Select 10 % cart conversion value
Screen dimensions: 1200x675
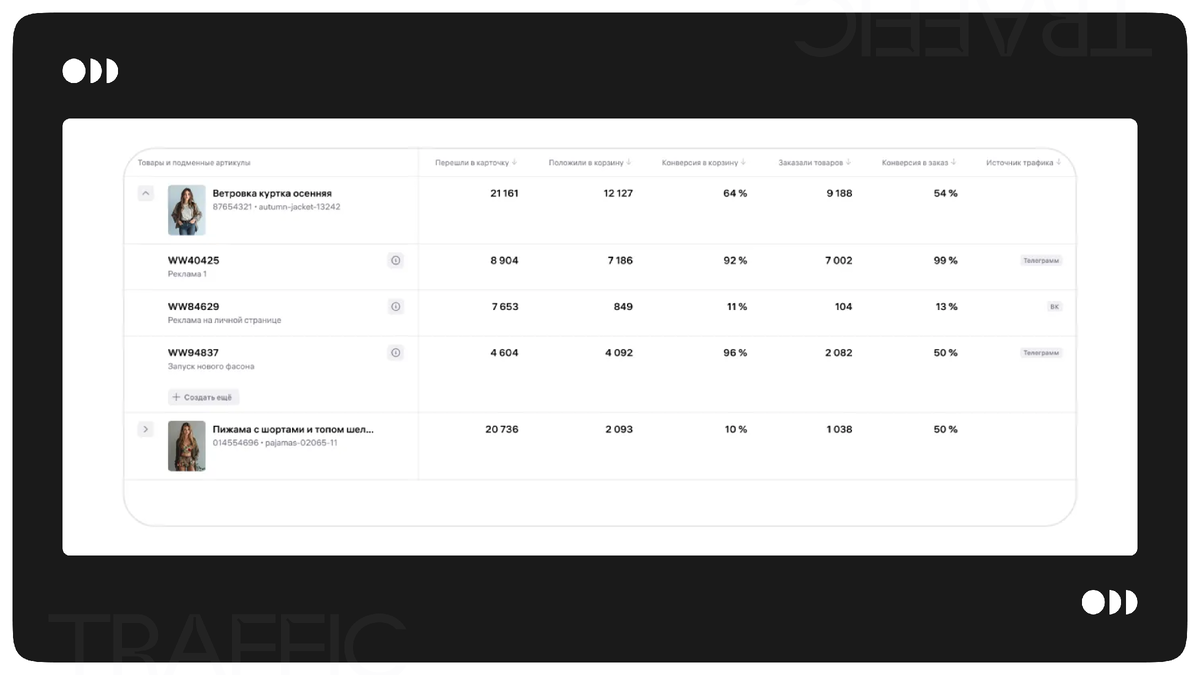pyautogui.click(x=735, y=429)
